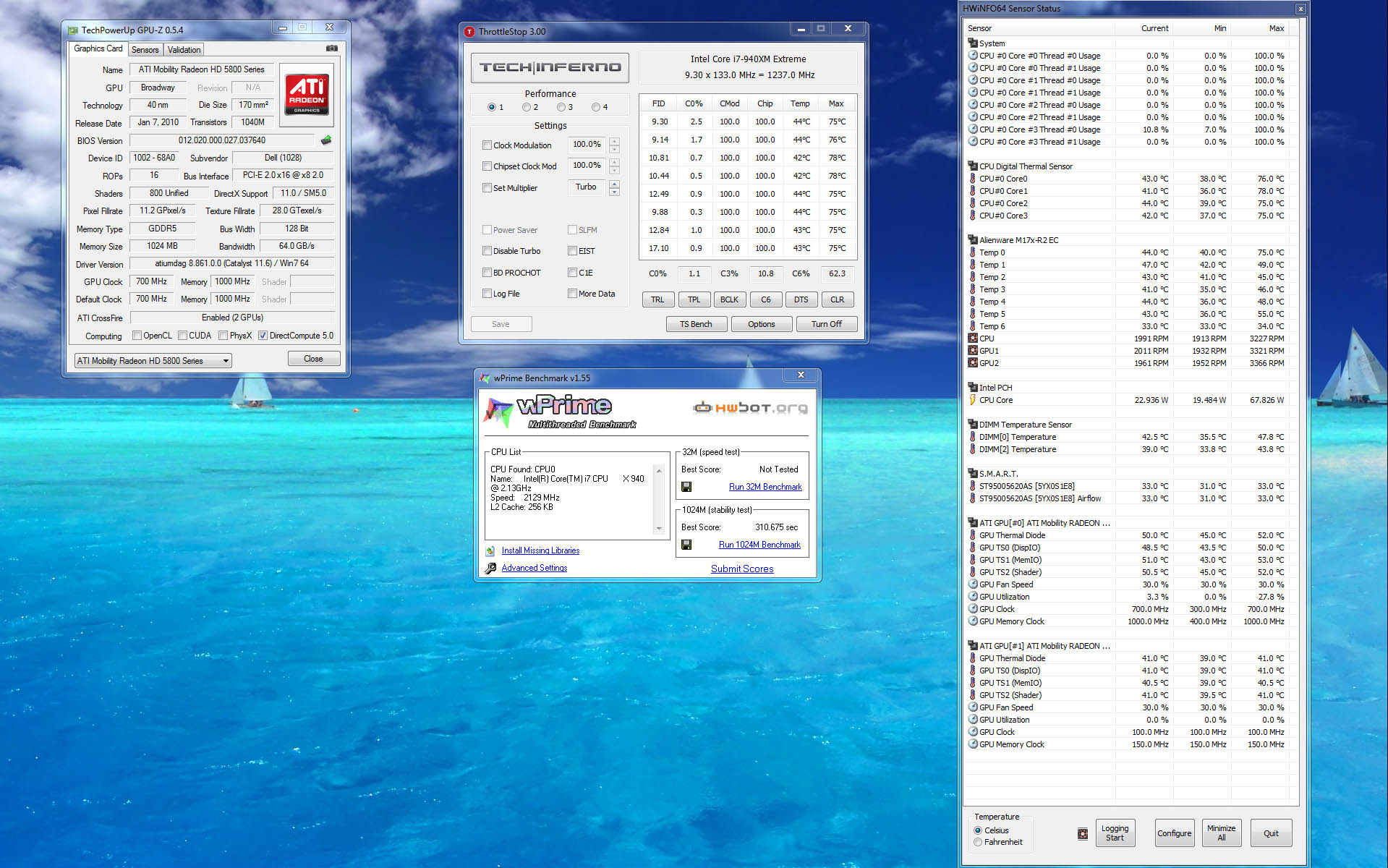Image resolution: width=1388 pixels, height=868 pixels.
Task: Click the Sensor column header in HWiNFO64
Action: point(1039,28)
